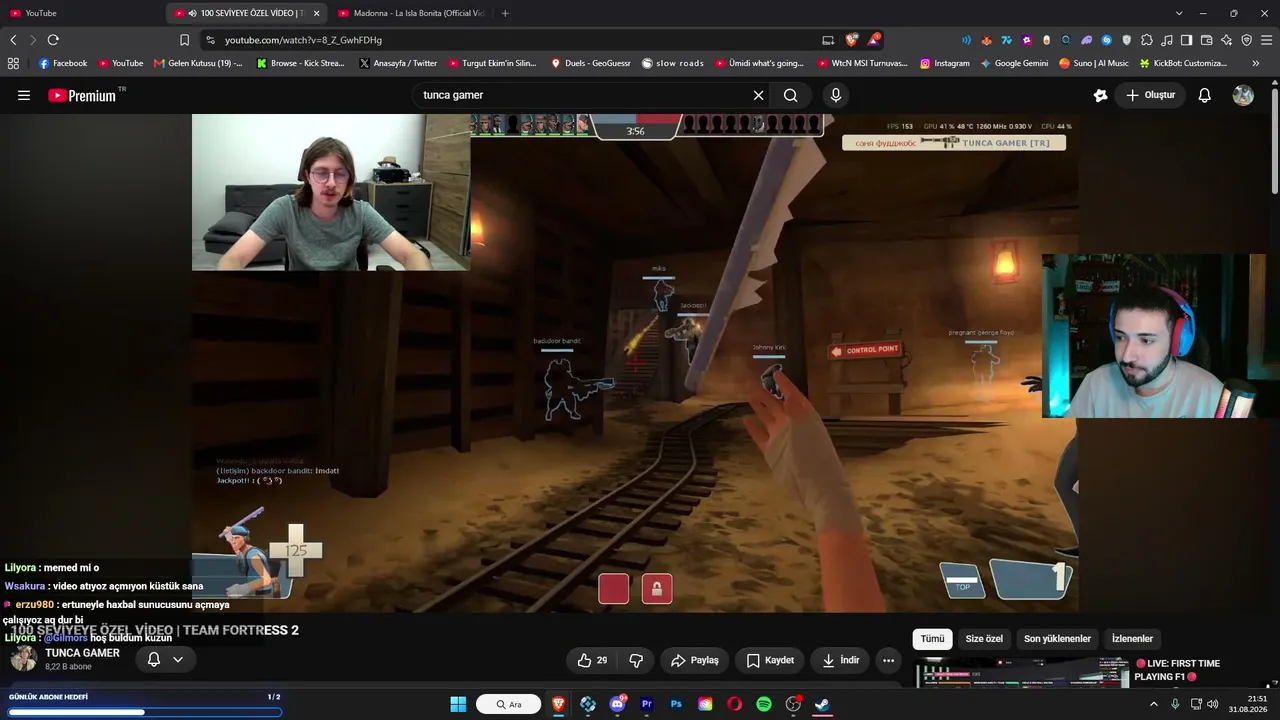Image resolution: width=1280 pixels, height=720 pixels.
Task: Download video with İndir button
Action: (x=841, y=660)
